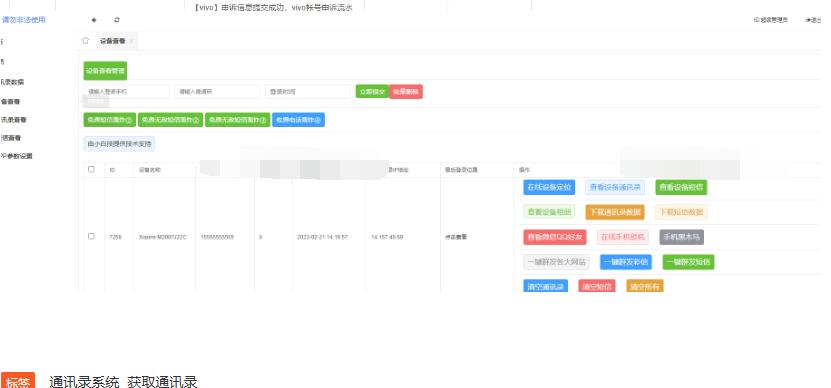Close the 设备查看 tab with its x

131,41
